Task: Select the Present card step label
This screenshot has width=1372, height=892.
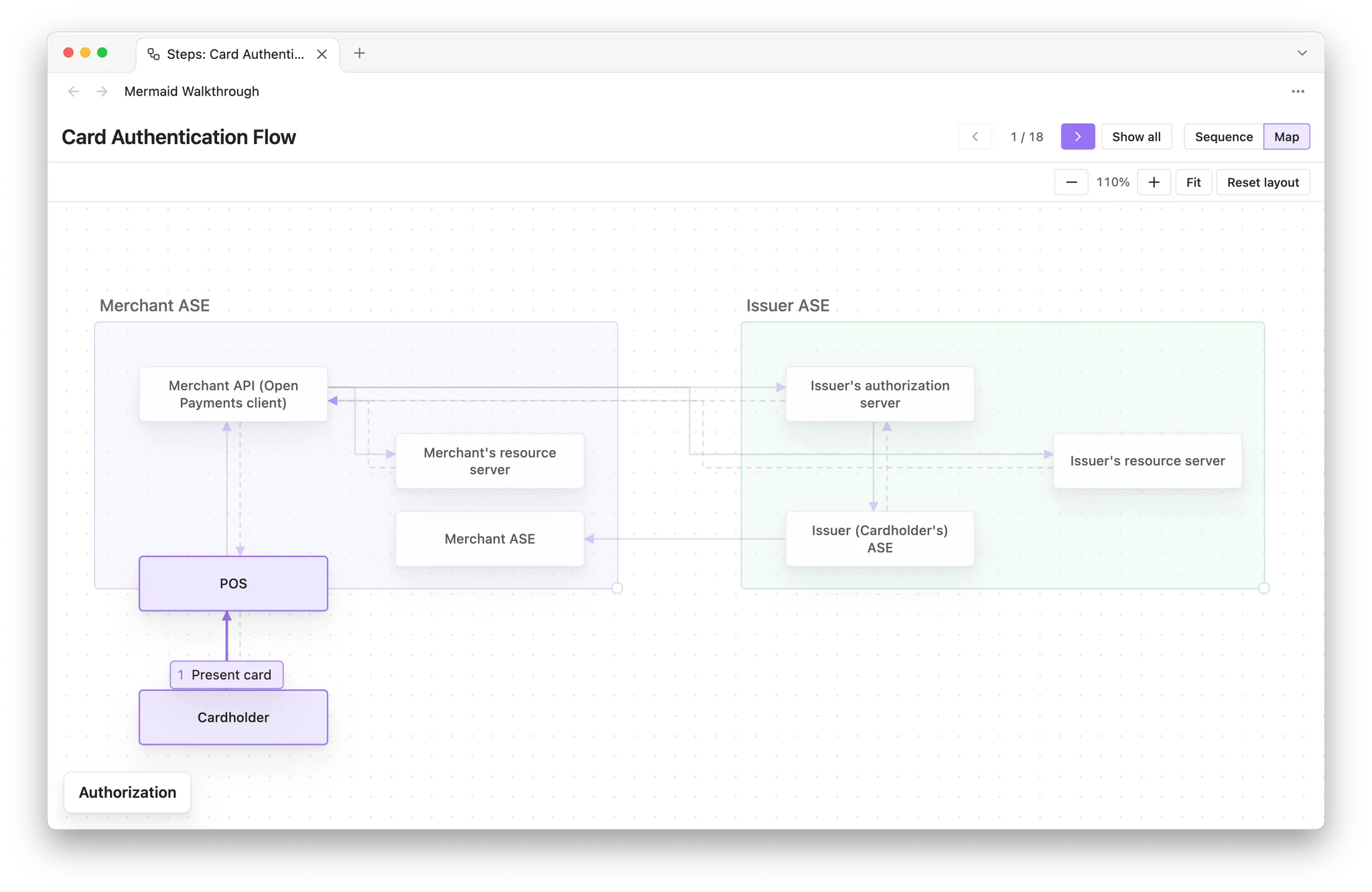Action: (226, 674)
